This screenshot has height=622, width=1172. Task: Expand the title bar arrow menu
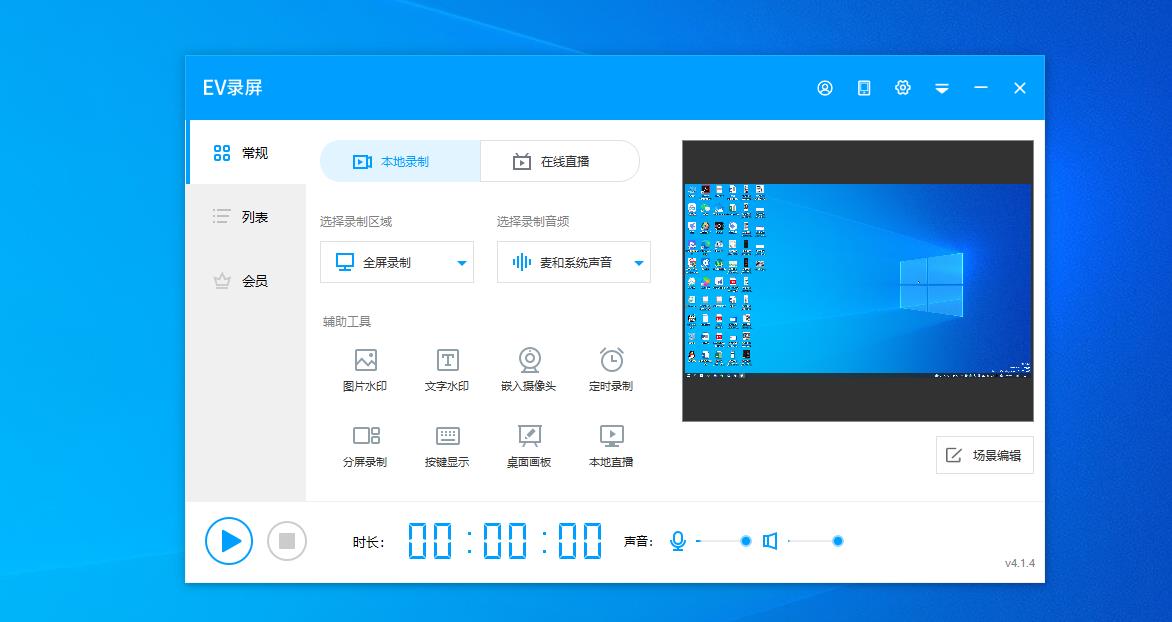click(941, 88)
